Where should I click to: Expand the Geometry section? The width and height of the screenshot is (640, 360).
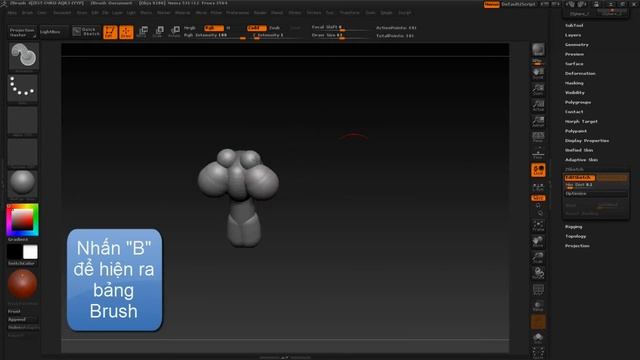577,44
